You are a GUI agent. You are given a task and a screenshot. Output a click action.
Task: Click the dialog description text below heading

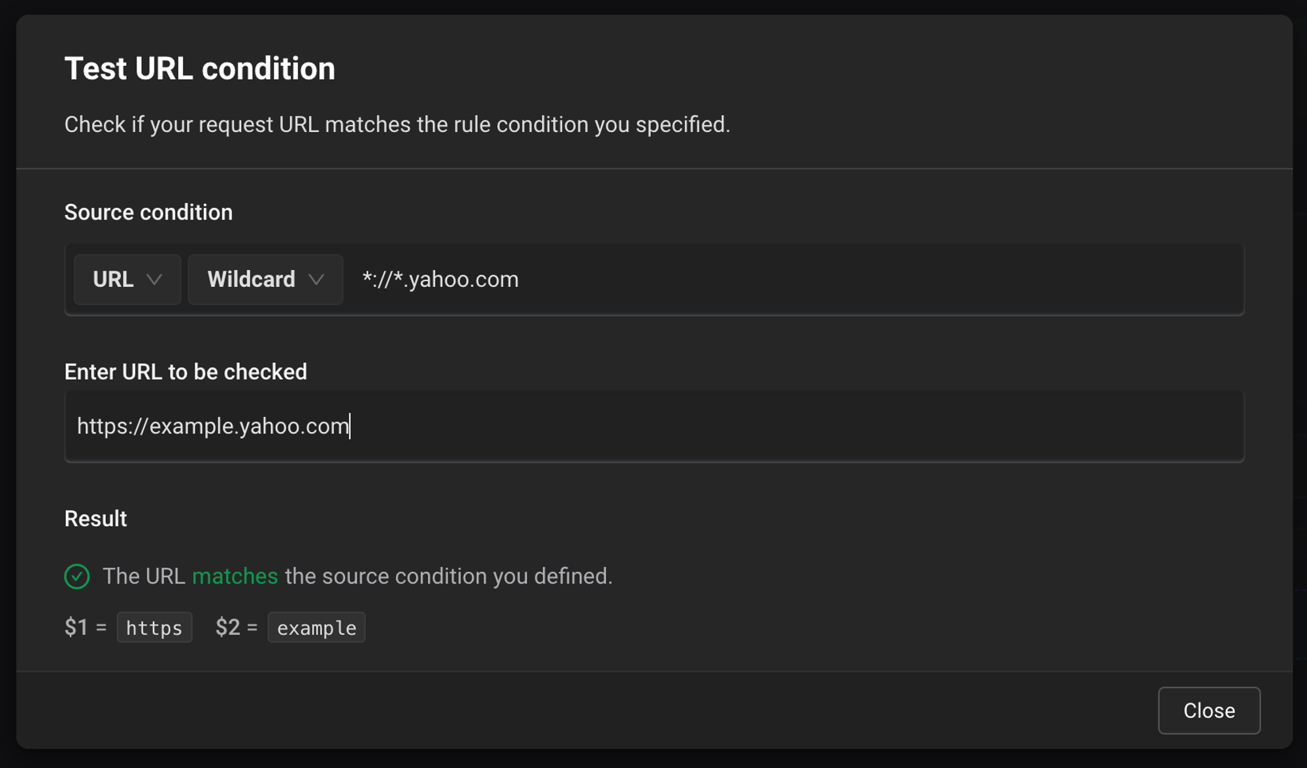click(x=397, y=125)
